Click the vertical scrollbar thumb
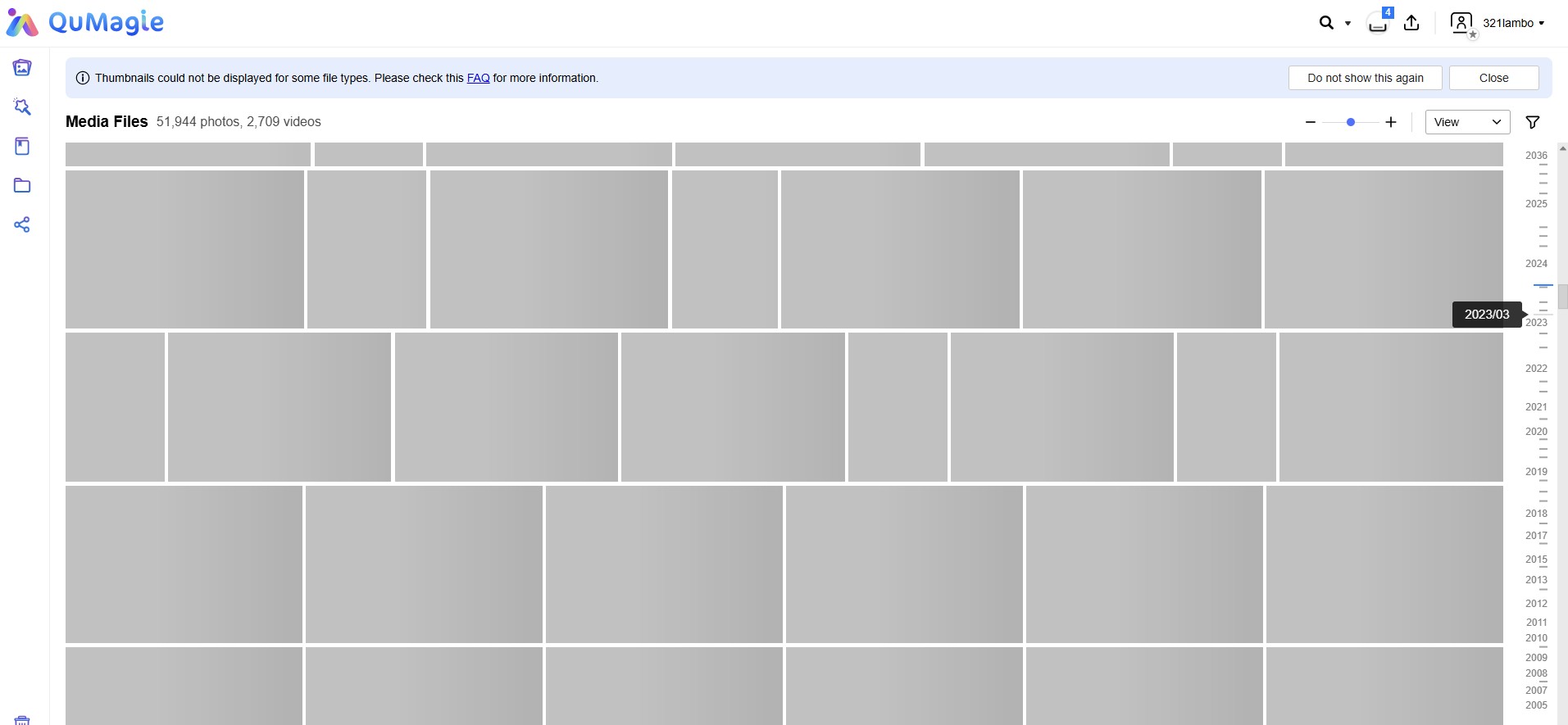Screen dimensions: 1568x725 (x=1563, y=297)
